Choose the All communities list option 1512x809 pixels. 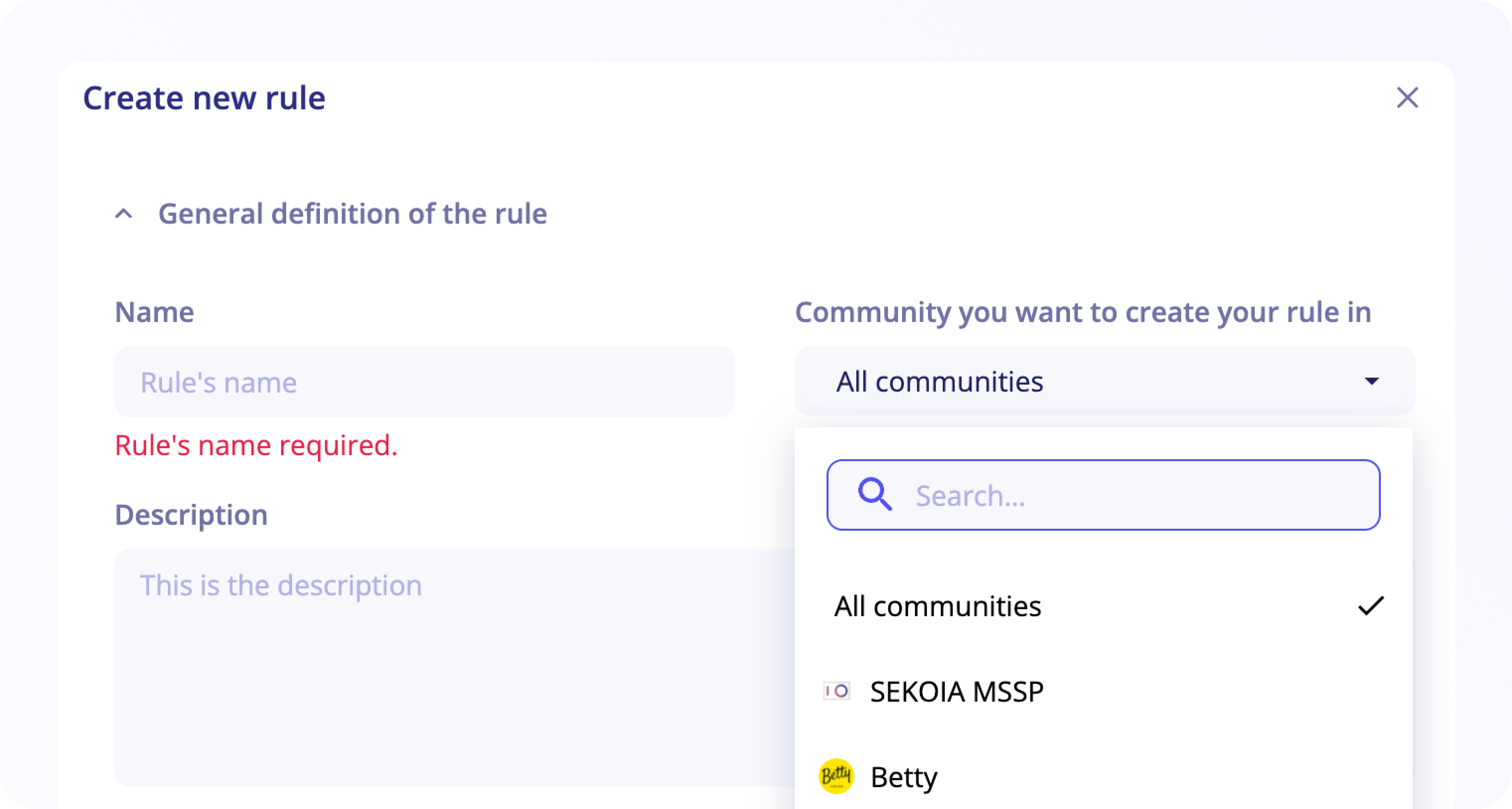point(938,606)
